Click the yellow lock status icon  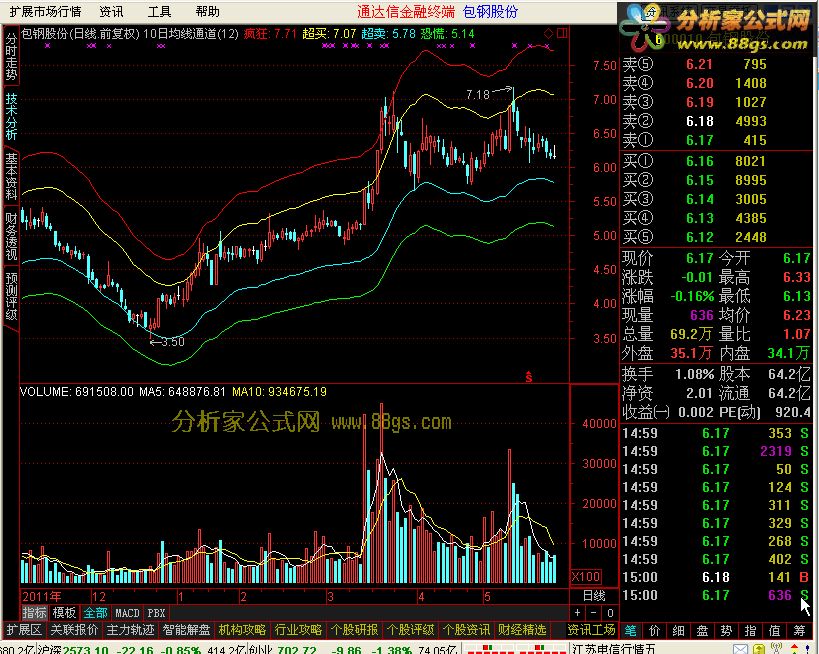tap(757, 649)
